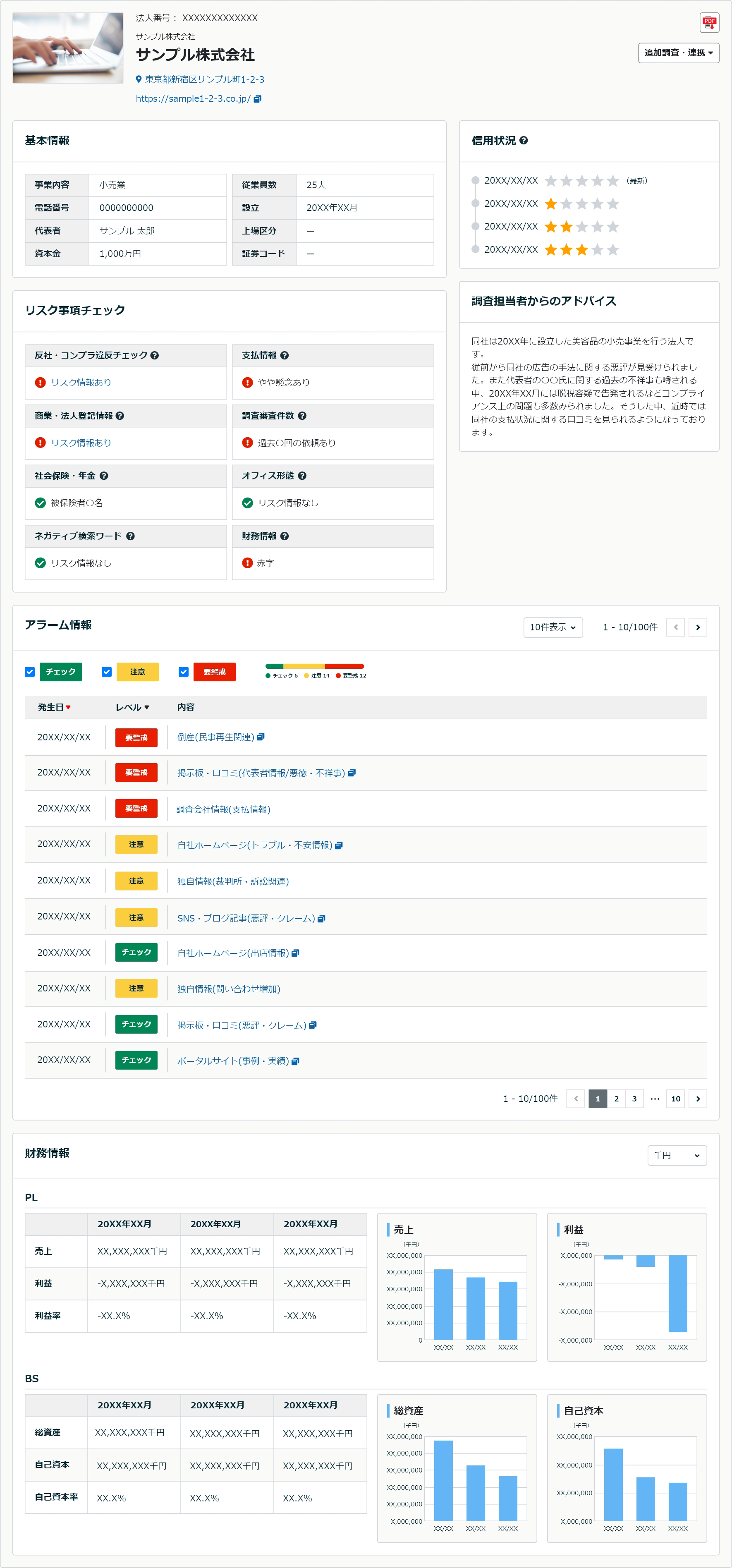
Task: Go to page 2 of alarms
Action: 616,1099
